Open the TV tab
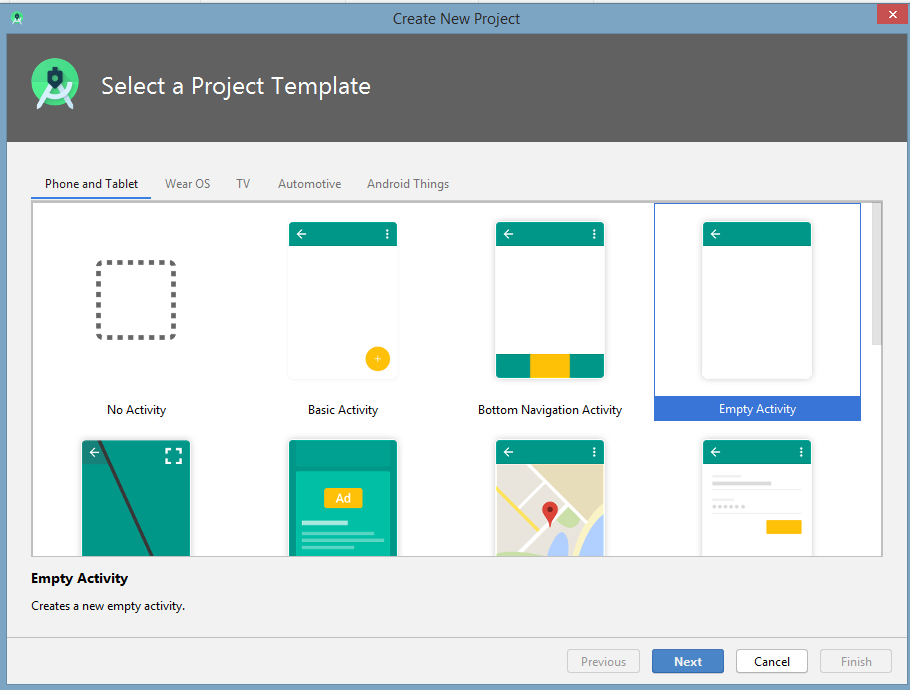This screenshot has width=910, height=690. point(242,184)
